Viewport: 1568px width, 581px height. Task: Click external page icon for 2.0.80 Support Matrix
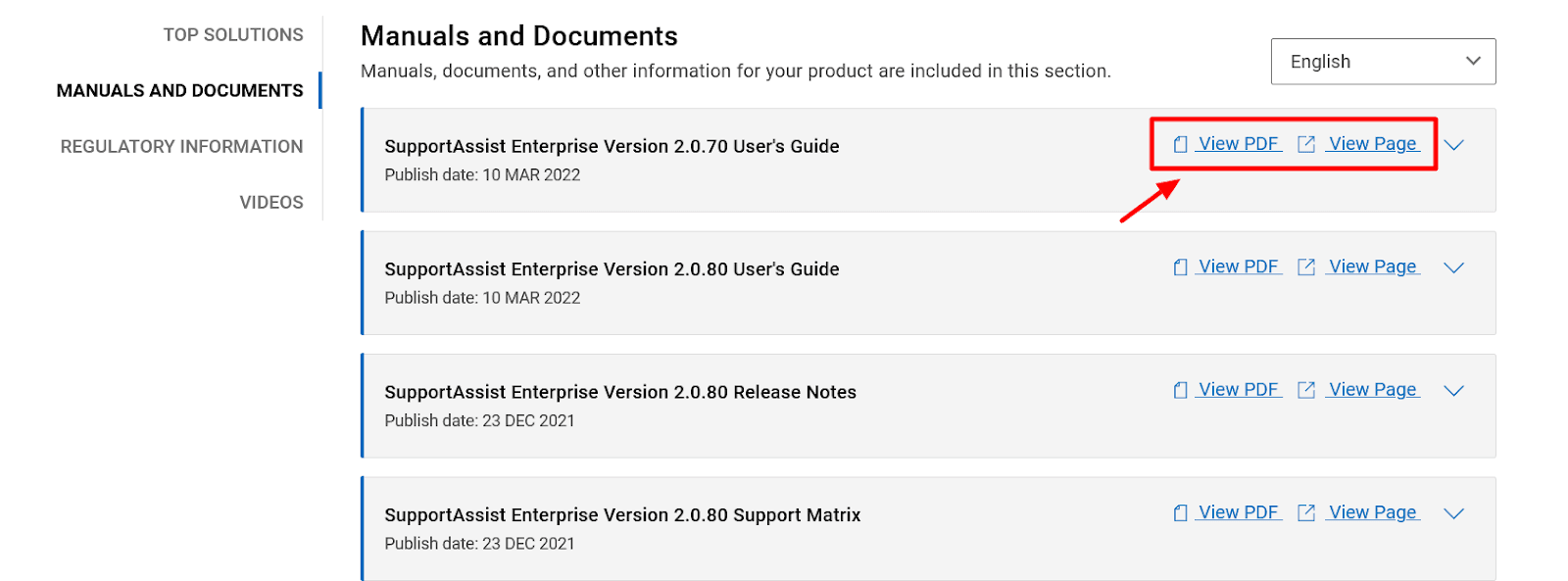[x=1306, y=512]
